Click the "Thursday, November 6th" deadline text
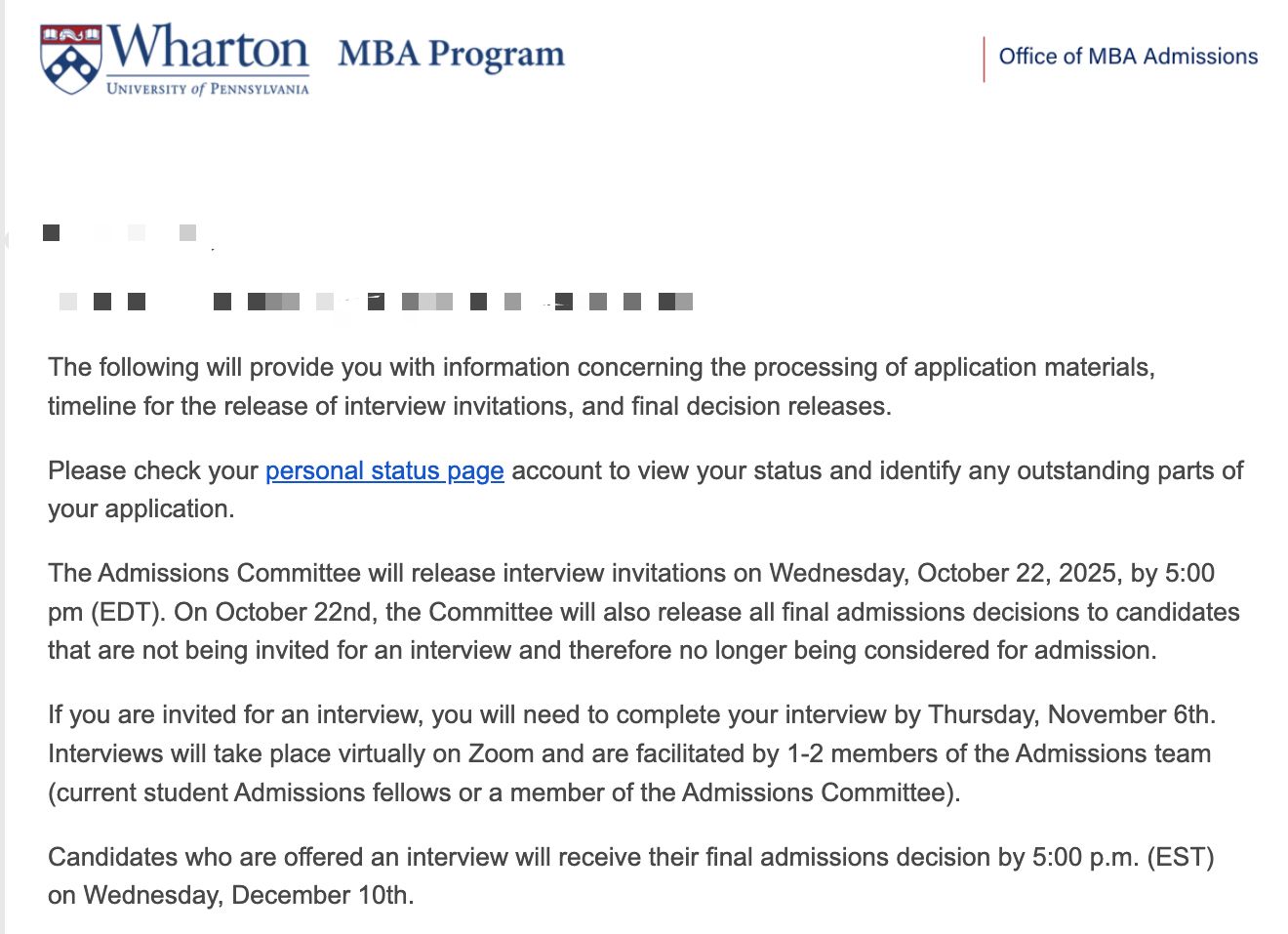Screen dimensions: 1288x934 [x=1070, y=714]
